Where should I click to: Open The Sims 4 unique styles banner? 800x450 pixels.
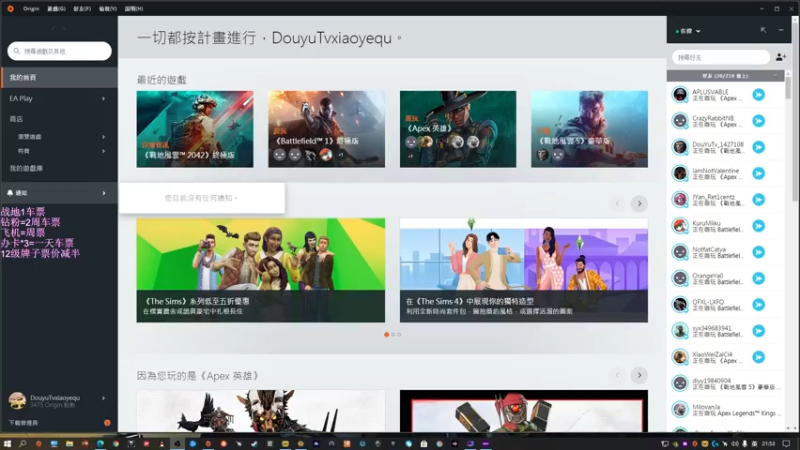[x=524, y=270]
